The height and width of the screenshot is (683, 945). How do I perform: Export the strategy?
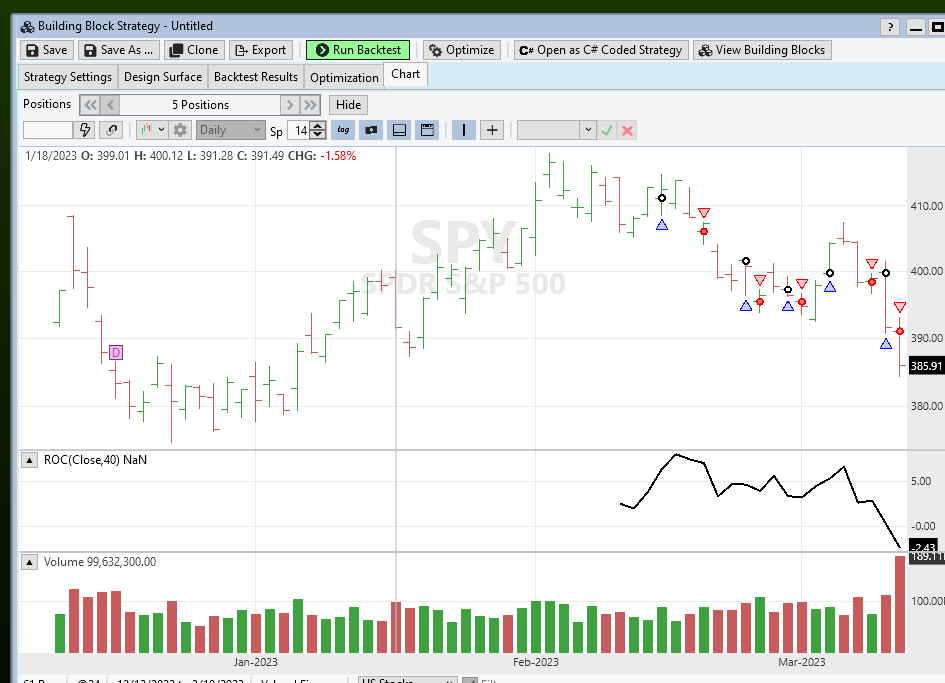pos(261,50)
